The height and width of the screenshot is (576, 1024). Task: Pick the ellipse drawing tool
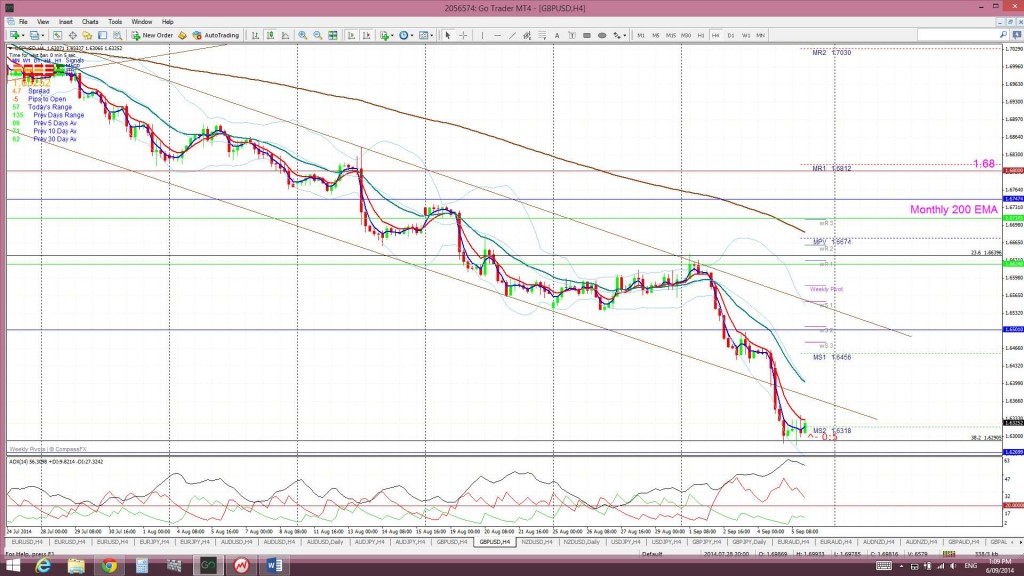tap(602, 35)
